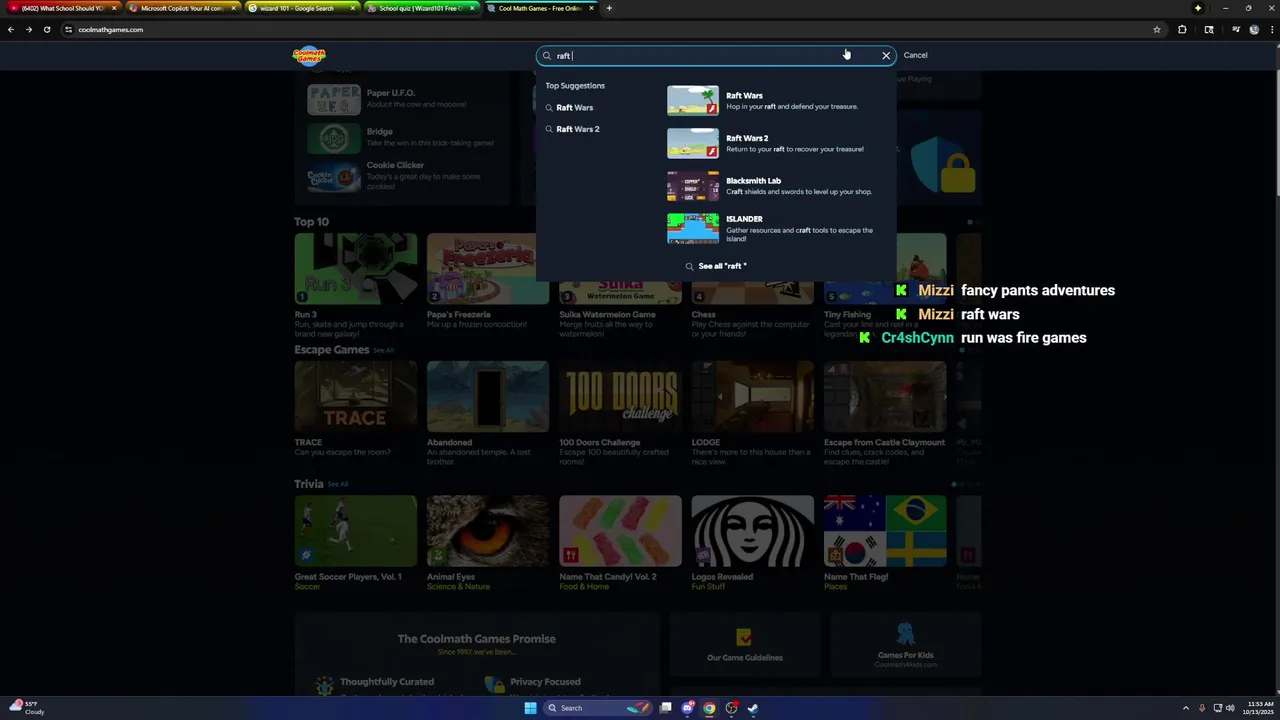Click 'See All' next to Trivia
Screen dimensions: 1280x720
tap(338, 485)
